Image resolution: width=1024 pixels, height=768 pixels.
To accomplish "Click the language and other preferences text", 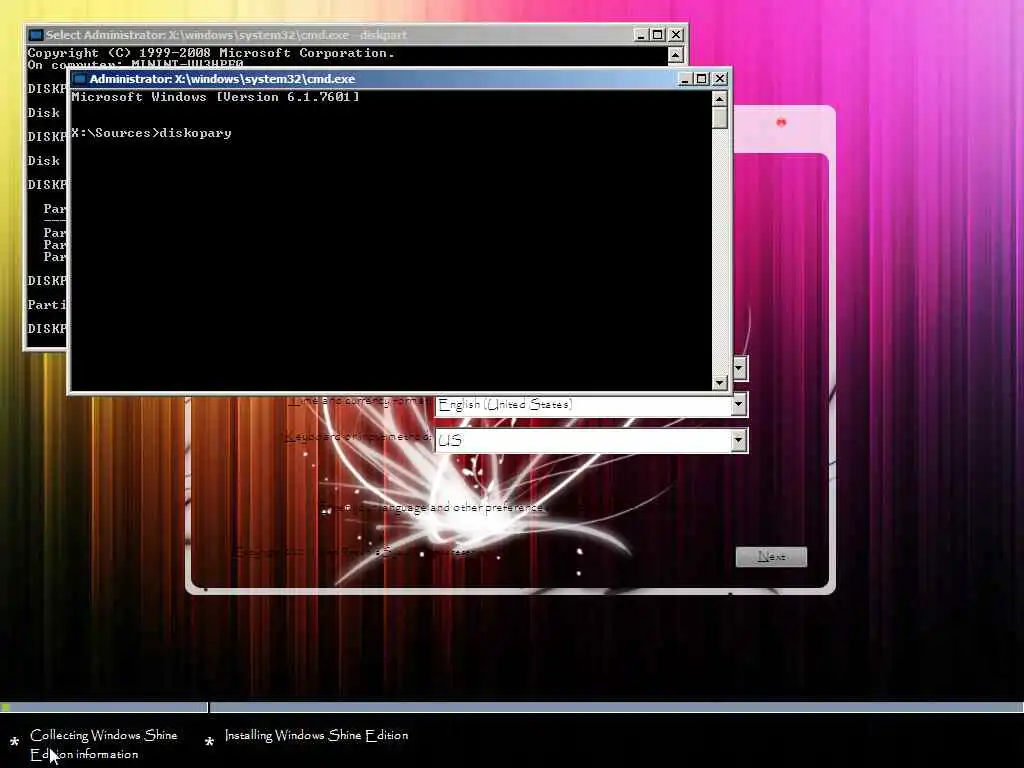I will (x=432, y=507).
